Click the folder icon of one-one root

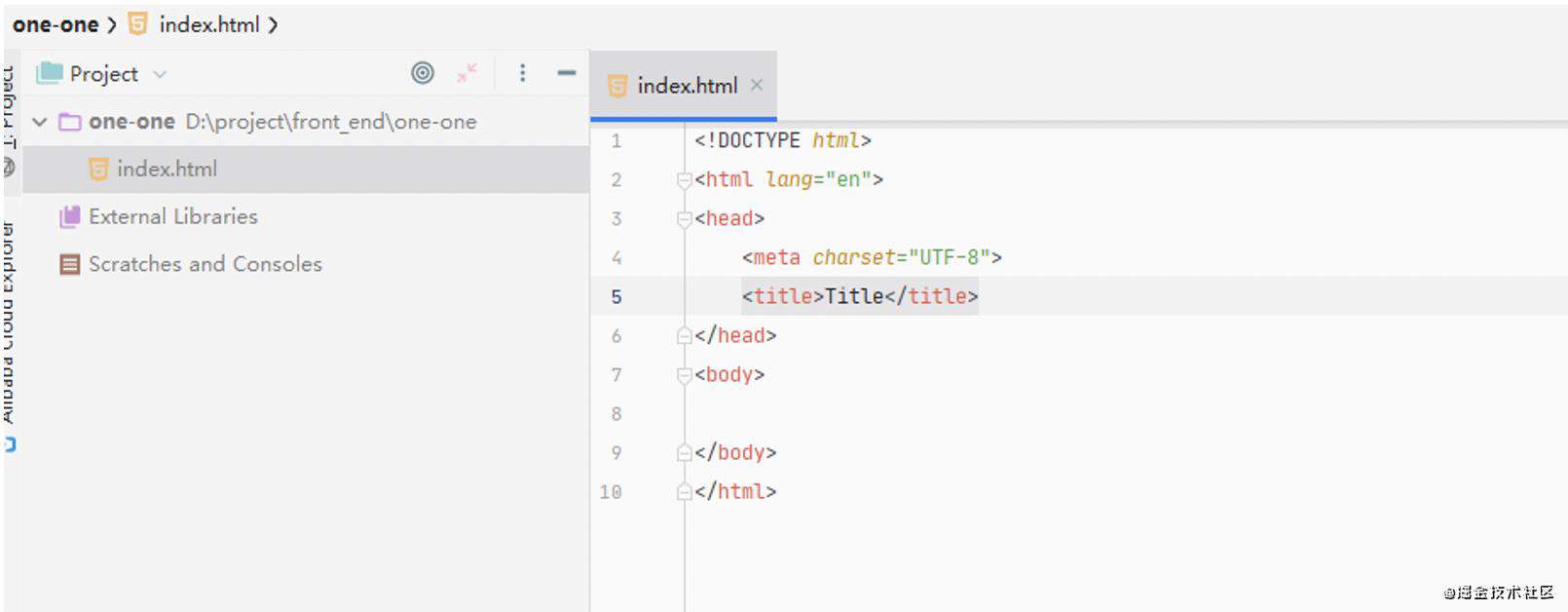tap(70, 122)
